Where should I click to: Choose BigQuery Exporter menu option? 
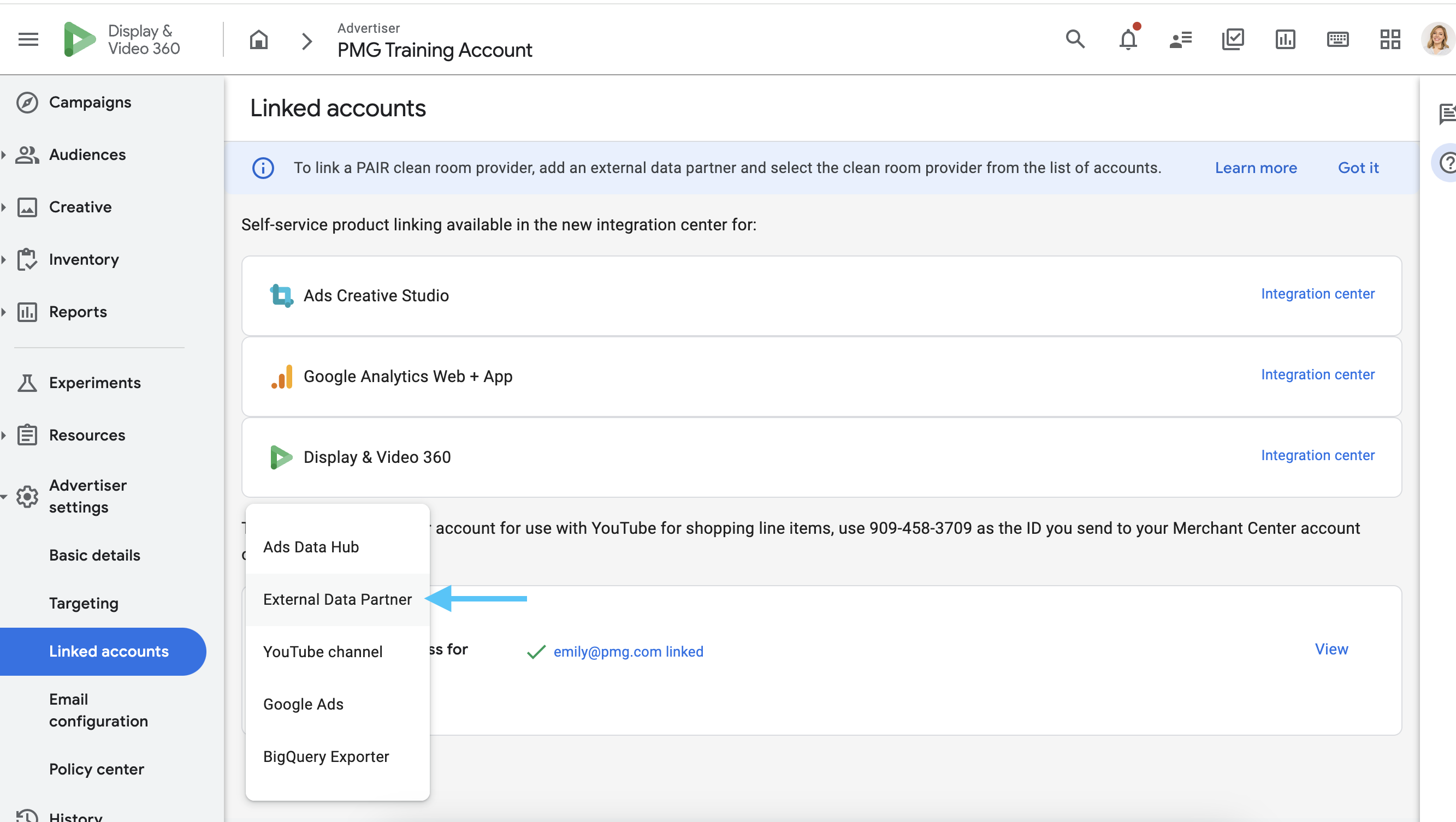click(326, 757)
